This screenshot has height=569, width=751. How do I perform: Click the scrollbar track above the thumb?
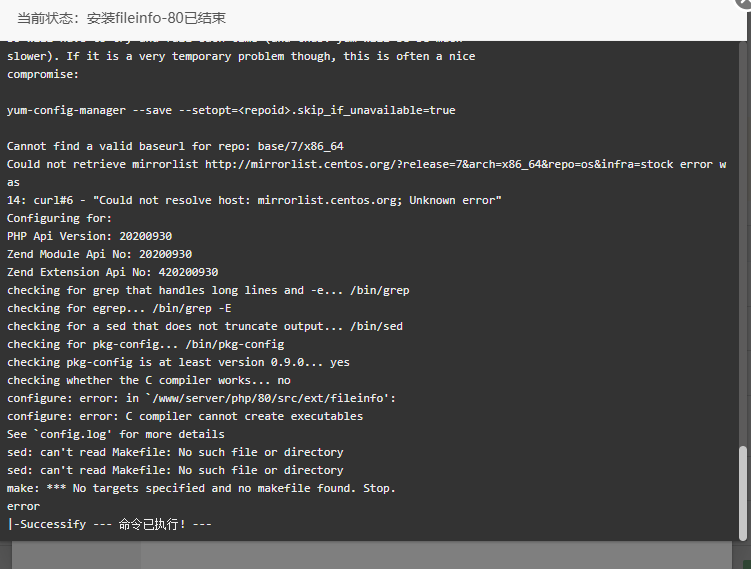[743, 243]
